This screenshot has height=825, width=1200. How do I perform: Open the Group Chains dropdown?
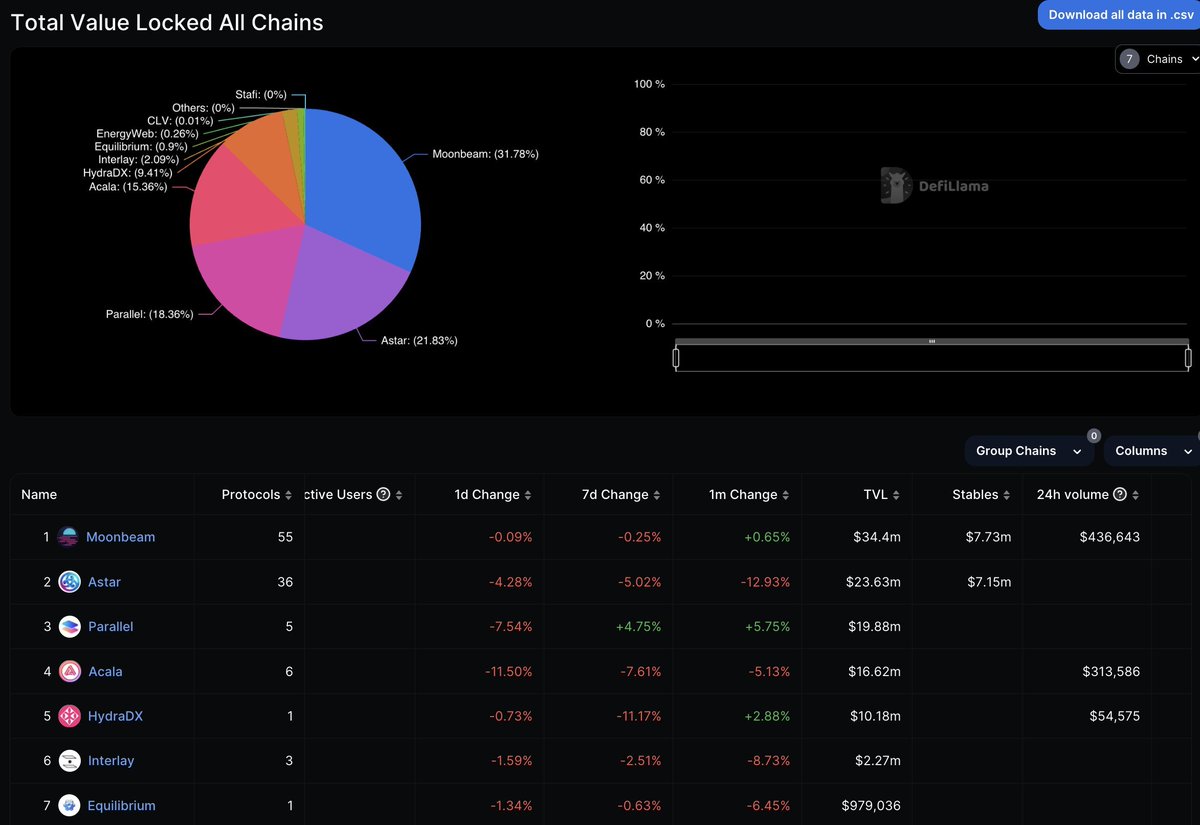tap(1029, 451)
